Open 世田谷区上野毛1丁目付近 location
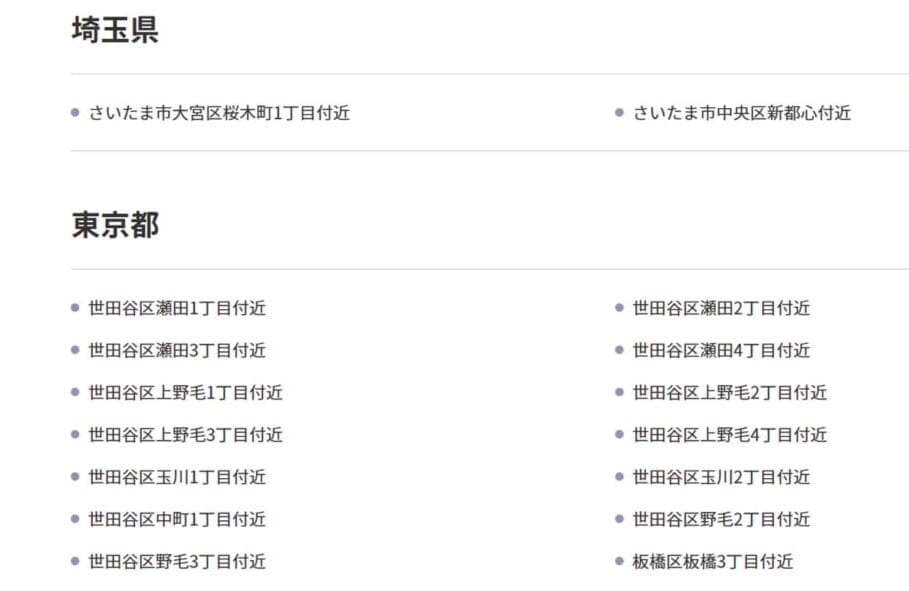909x591 pixels. click(186, 393)
